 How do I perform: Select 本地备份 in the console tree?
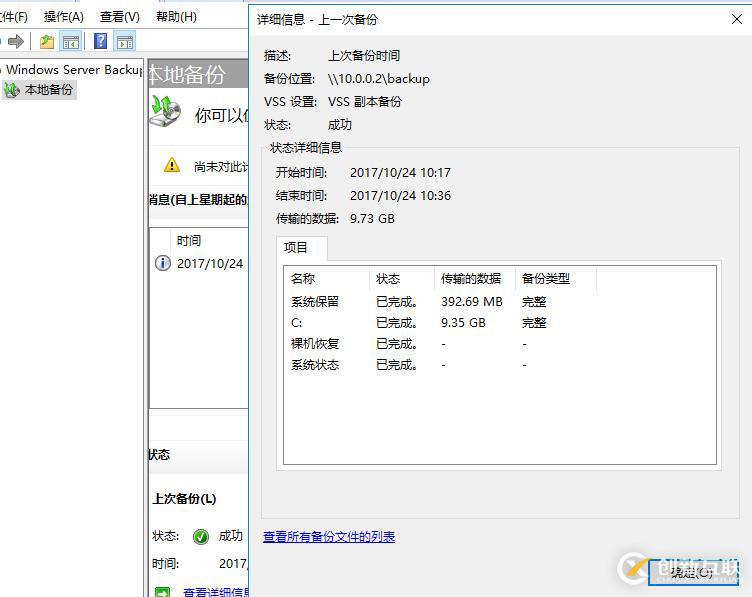[x=48, y=90]
